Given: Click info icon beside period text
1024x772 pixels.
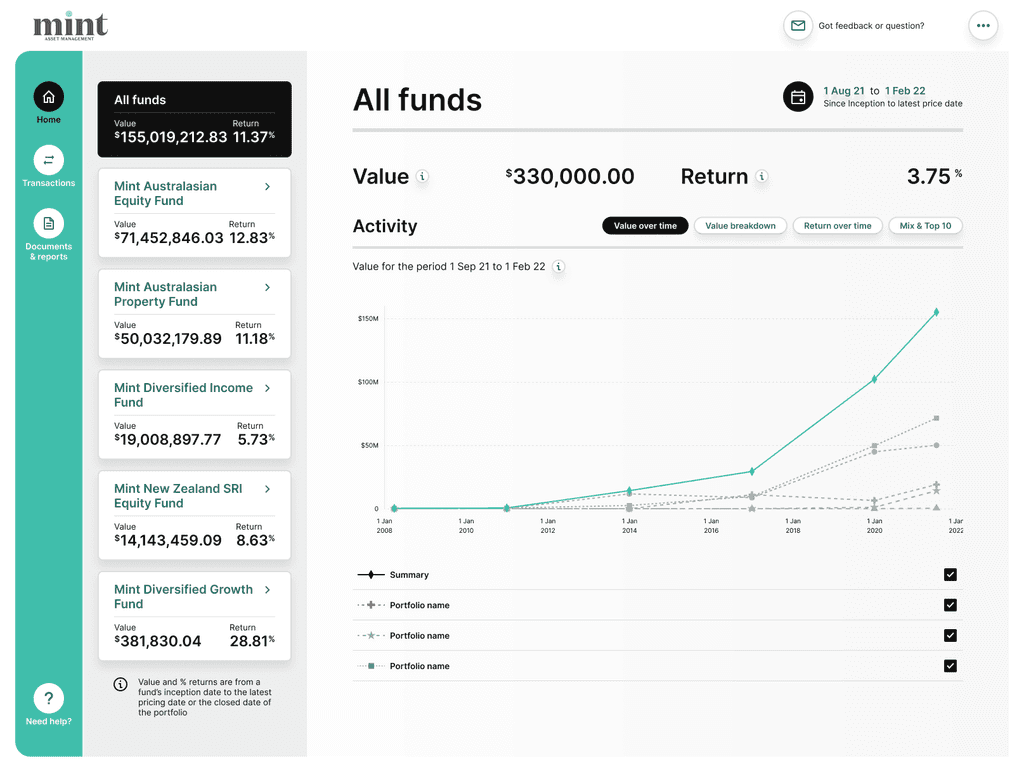Looking at the screenshot, I should 558,266.
